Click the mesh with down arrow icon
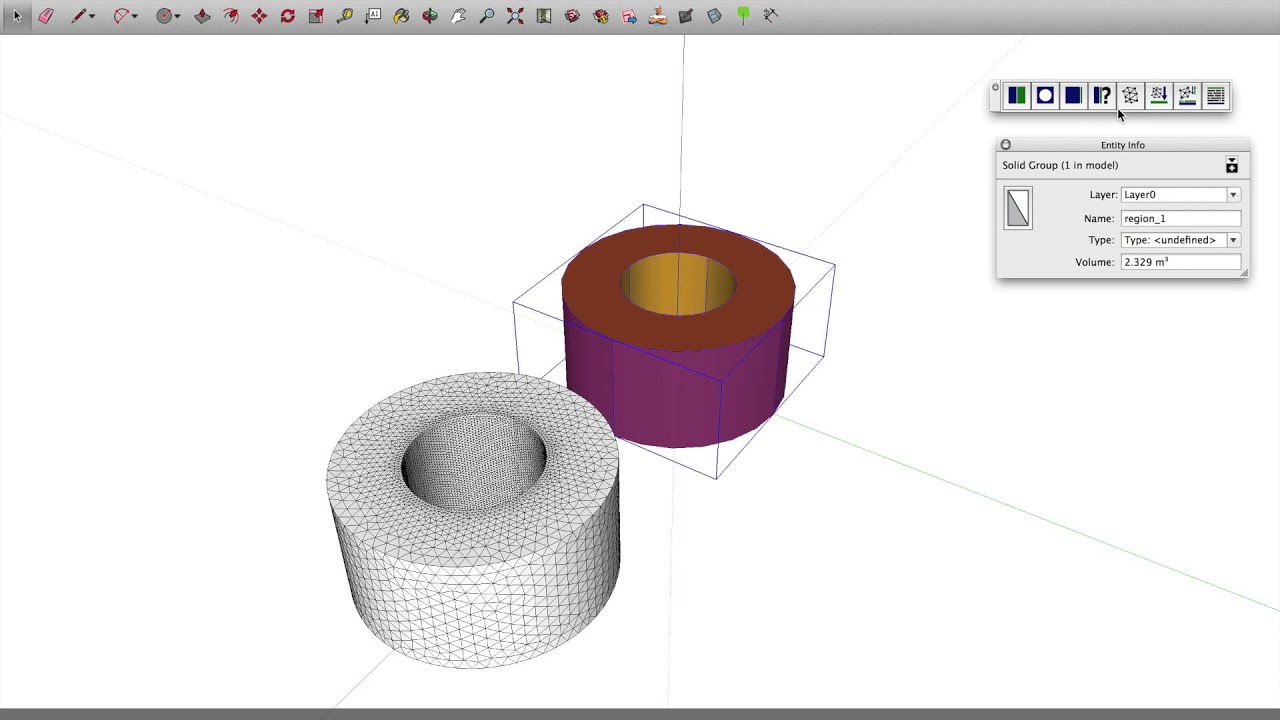This screenshot has width=1280, height=720. pos(1159,95)
